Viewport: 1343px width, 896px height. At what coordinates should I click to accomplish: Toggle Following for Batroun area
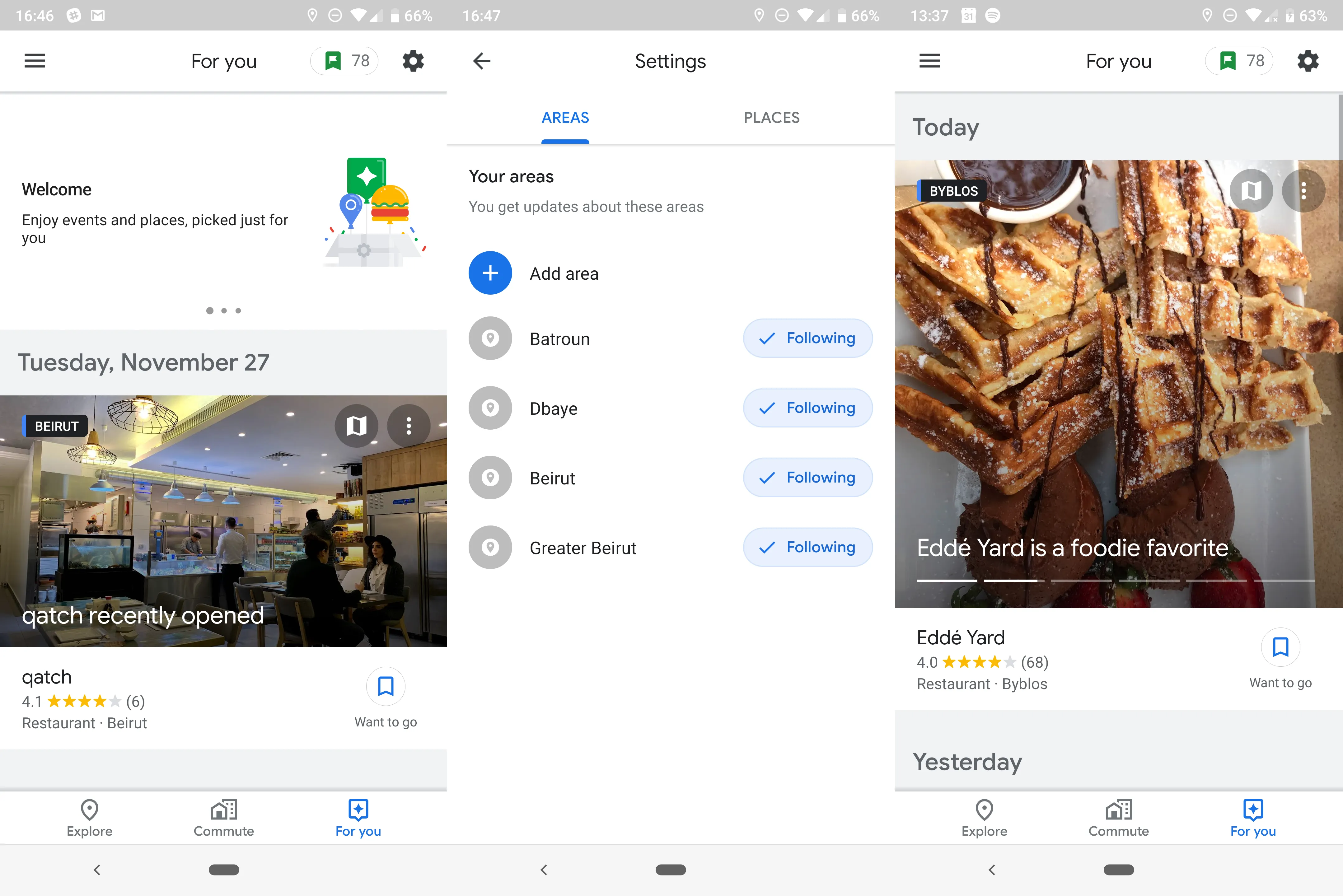coord(807,338)
